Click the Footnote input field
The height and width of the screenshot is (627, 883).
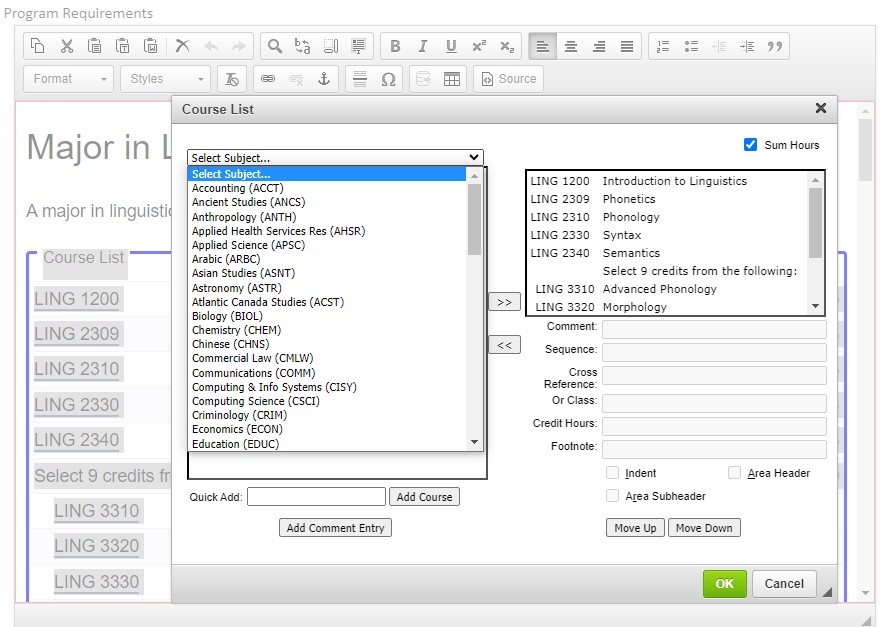(714, 449)
